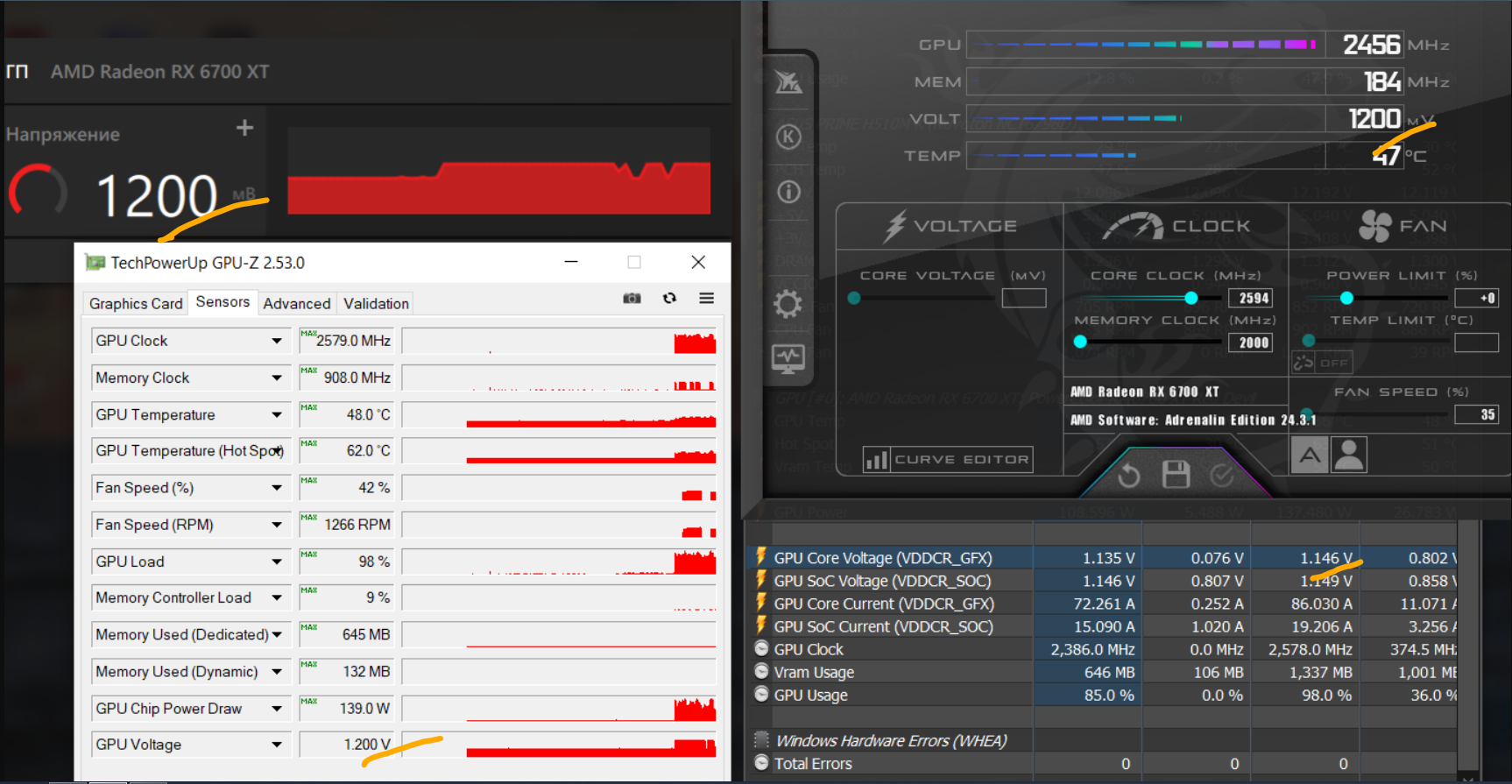Click the Core Clock slider handle

click(1191, 298)
